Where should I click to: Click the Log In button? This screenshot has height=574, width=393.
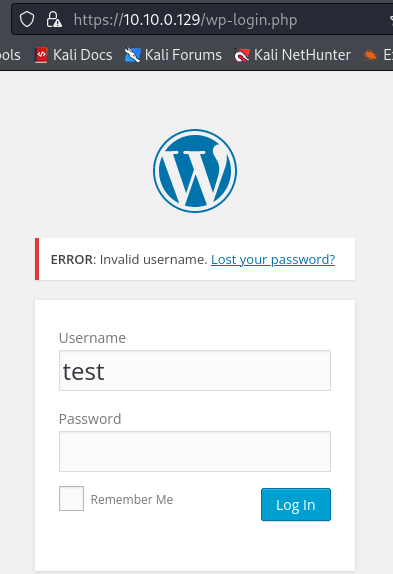[x=296, y=504]
